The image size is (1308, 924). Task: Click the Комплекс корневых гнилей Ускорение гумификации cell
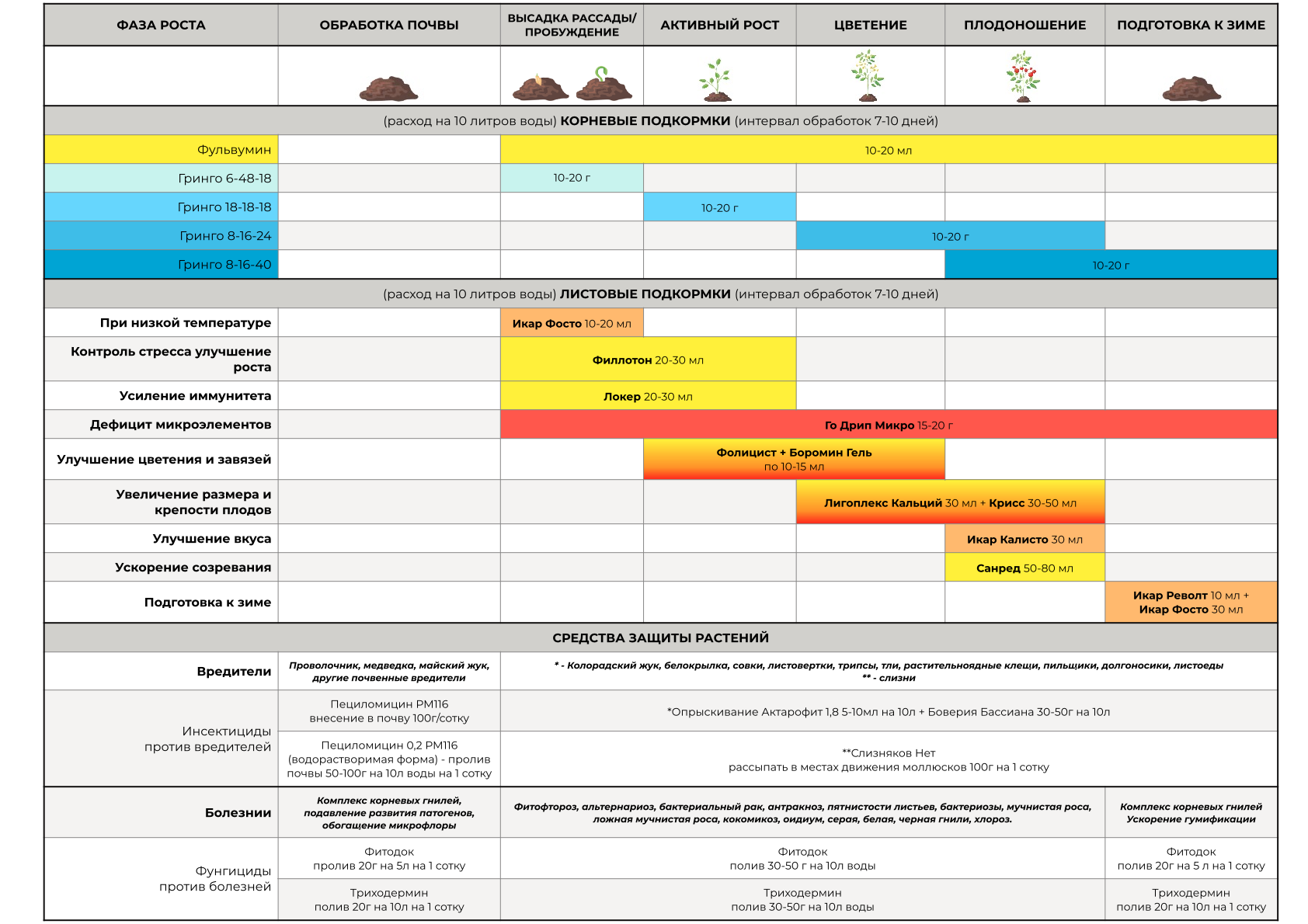coord(1191,812)
